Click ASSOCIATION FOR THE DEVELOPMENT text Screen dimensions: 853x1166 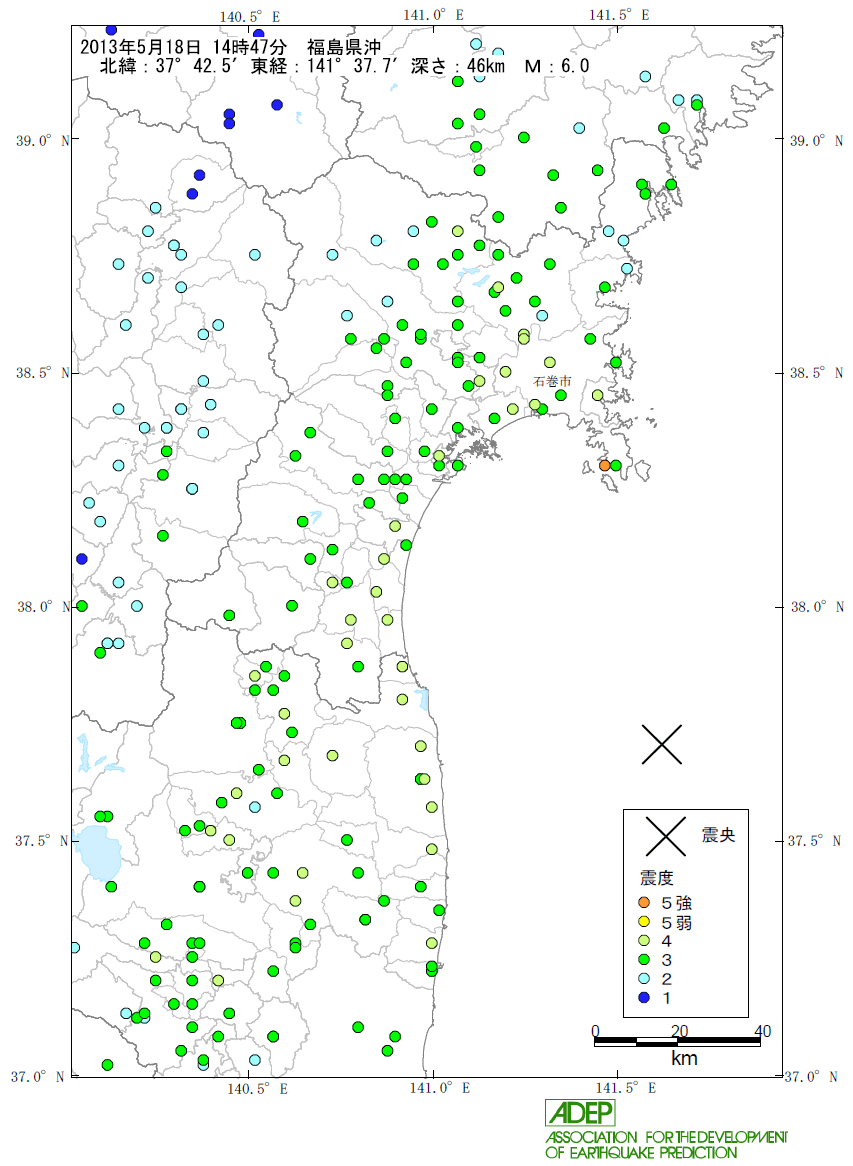[666, 1137]
